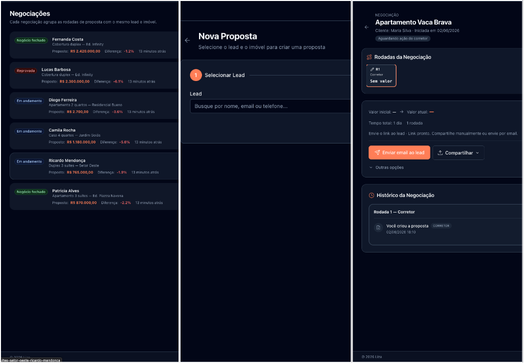Viewport: 524px width, 363px height.
Task: Open Patricia Alves negotiation card
Action: point(94,197)
